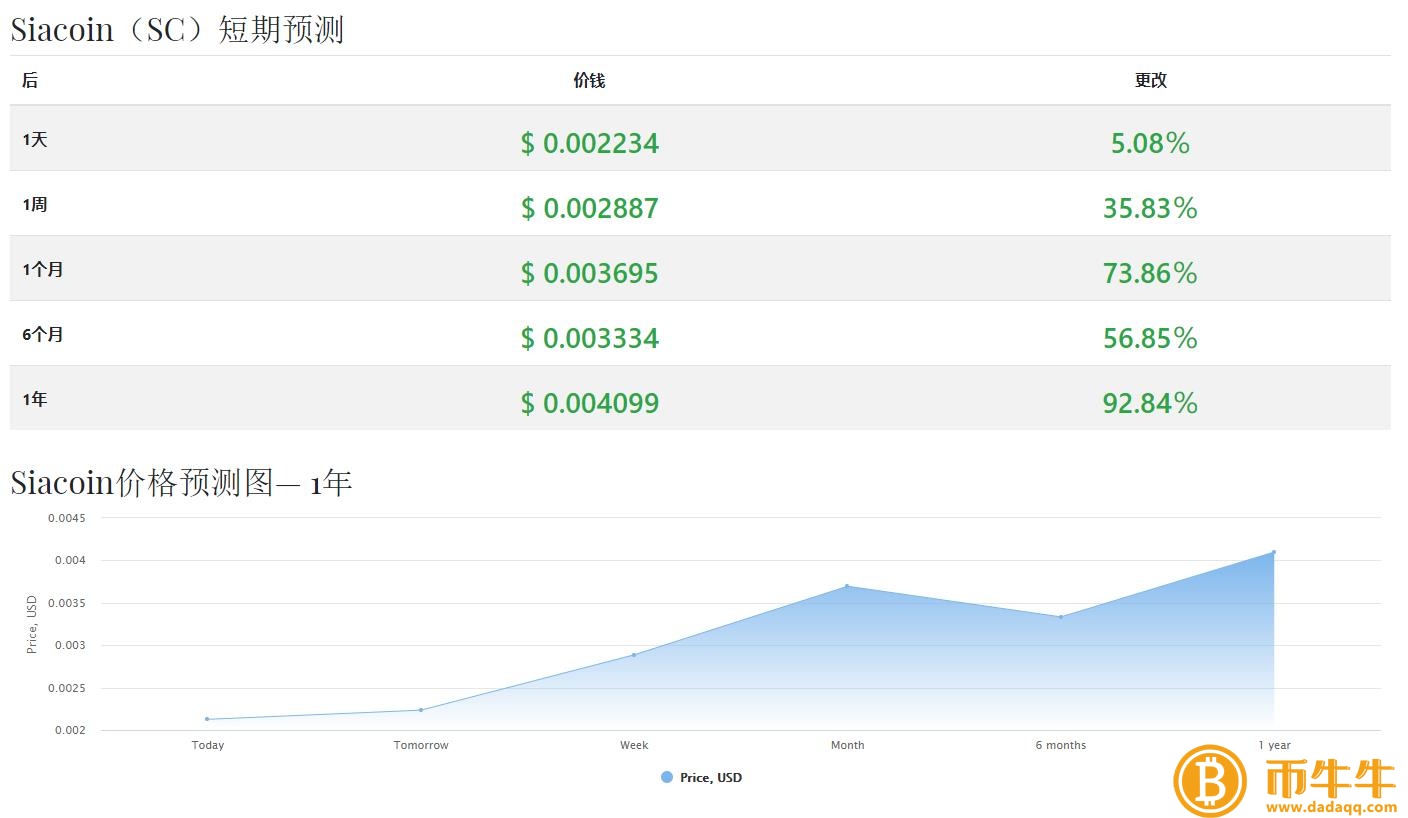Click the 后 column header
Image resolution: width=1408 pixels, height=818 pixels.
click(30, 81)
